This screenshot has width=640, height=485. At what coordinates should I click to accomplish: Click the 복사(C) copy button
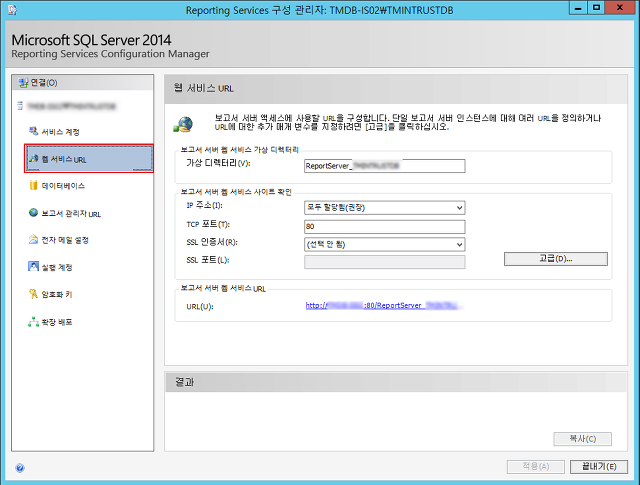[x=582, y=439]
